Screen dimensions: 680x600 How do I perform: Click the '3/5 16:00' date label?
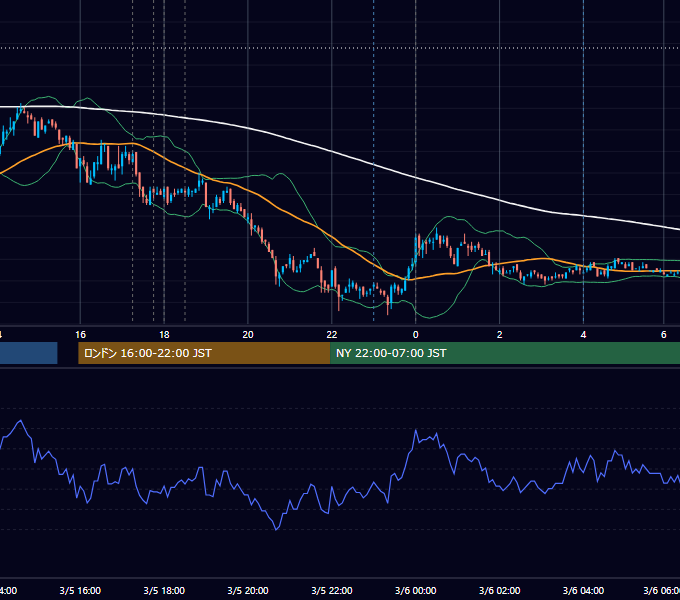click(80, 590)
